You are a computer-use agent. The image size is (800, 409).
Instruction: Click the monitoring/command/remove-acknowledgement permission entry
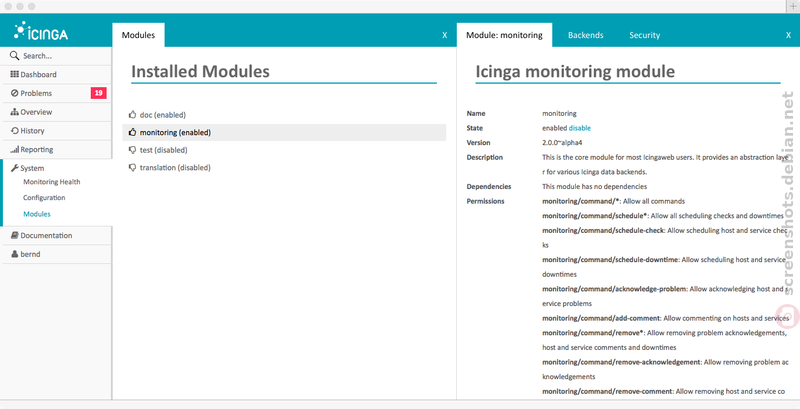[x=665, y=369]
